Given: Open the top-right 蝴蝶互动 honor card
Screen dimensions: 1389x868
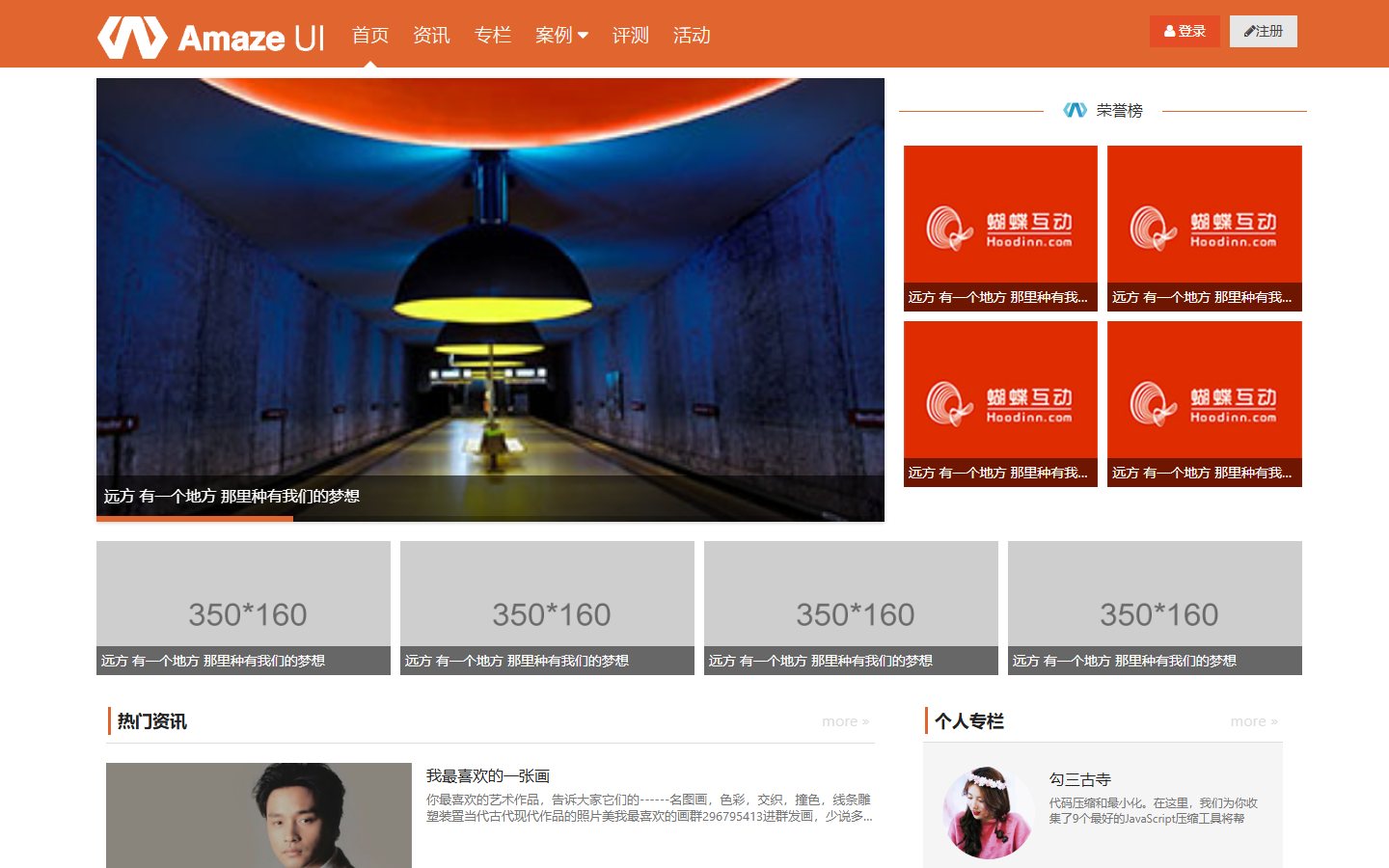Looking at the screenshot, I should (x=1205, y=229).
